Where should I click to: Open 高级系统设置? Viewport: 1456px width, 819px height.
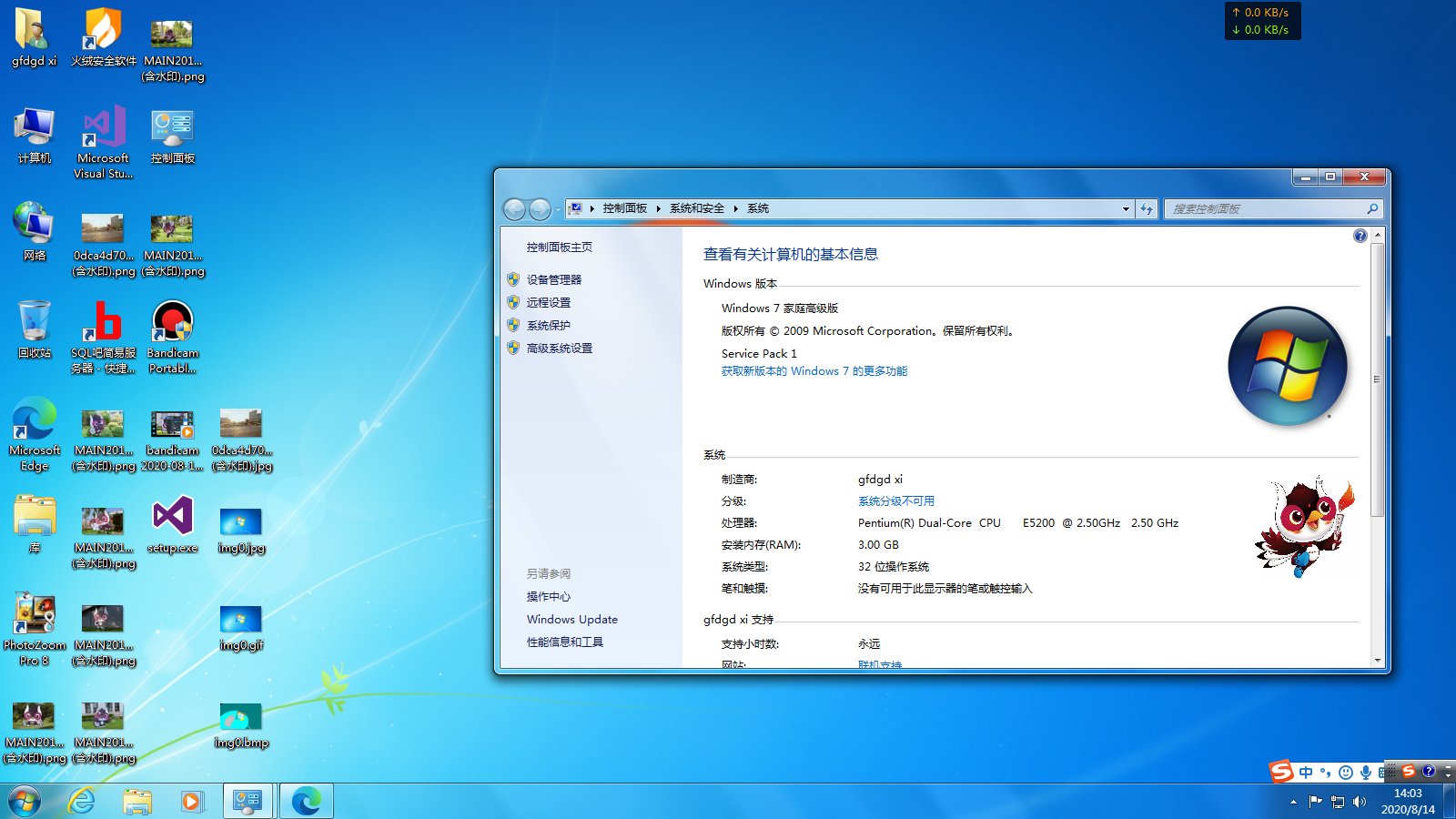[559, 348]
